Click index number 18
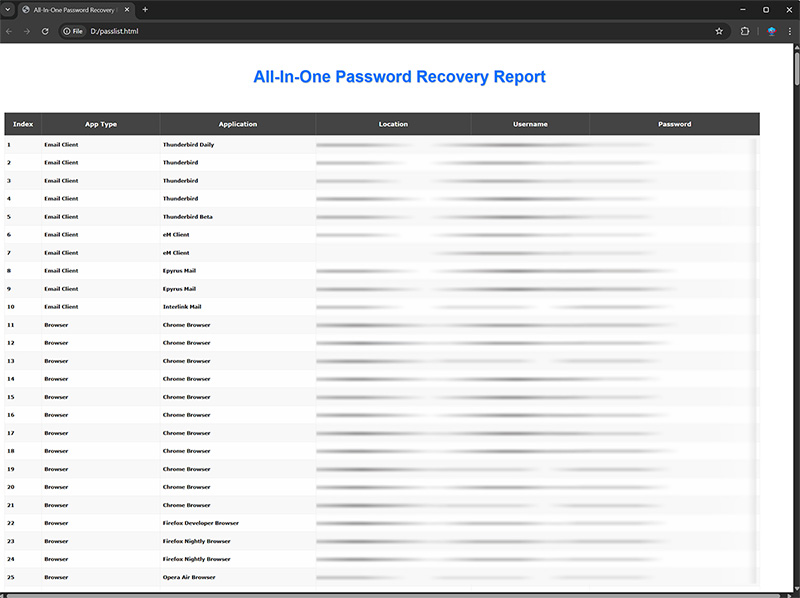Viewport: 800px width, 598px height. pyautogui.click(x=11, y=451)
